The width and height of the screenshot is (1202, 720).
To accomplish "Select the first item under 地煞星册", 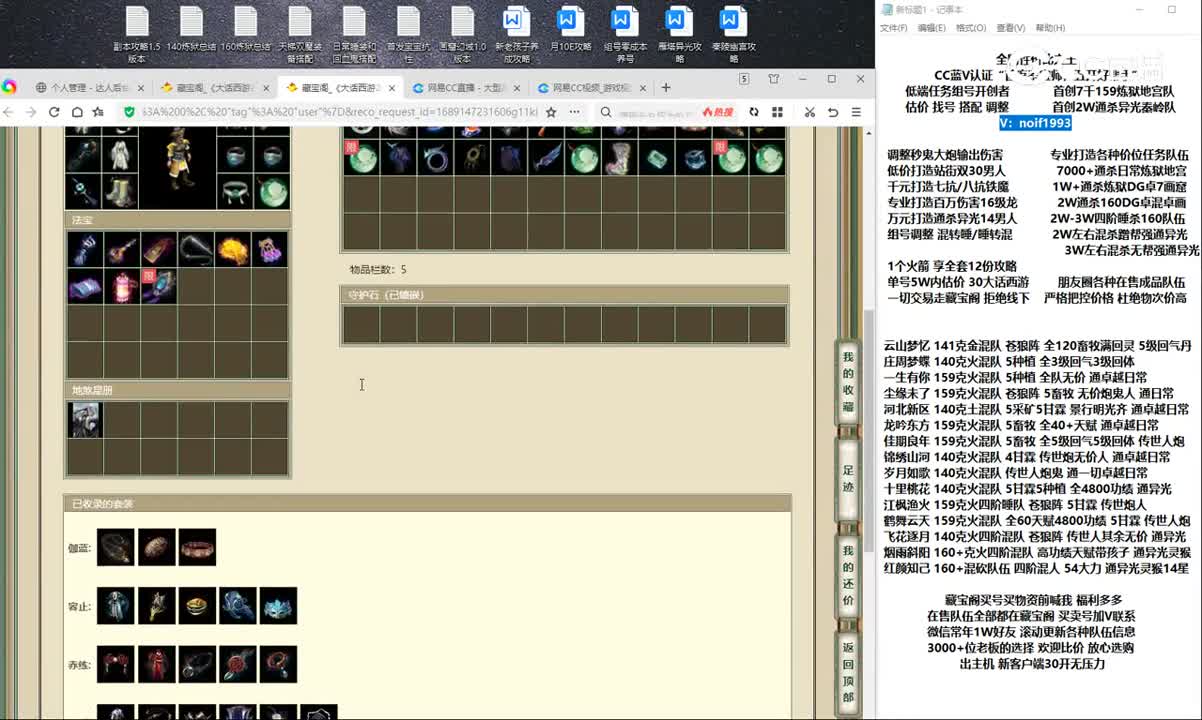I will point(85,420).
